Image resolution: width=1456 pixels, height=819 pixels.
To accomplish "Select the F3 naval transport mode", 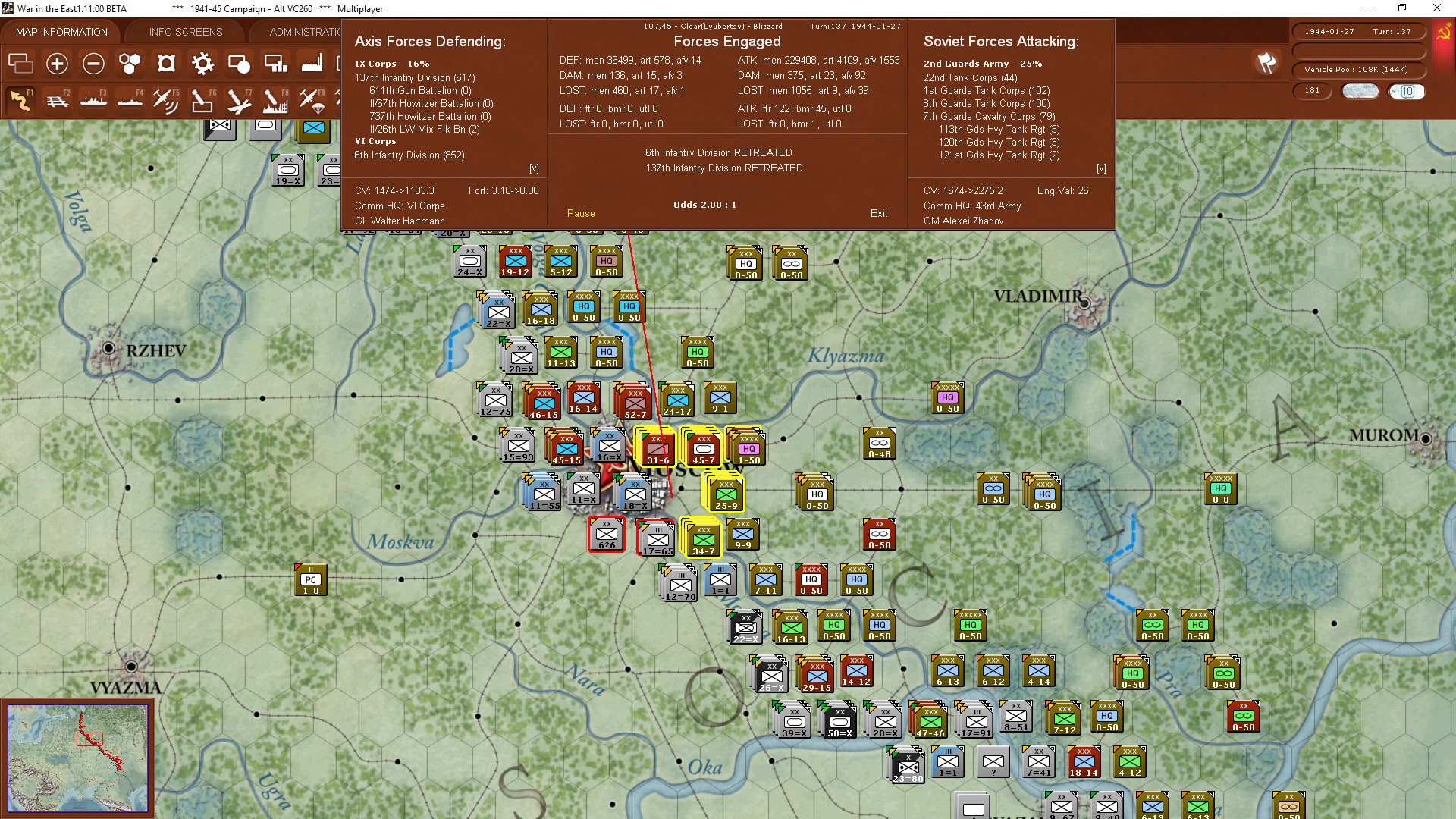I will pyautogui.click(x=93, y=100).
